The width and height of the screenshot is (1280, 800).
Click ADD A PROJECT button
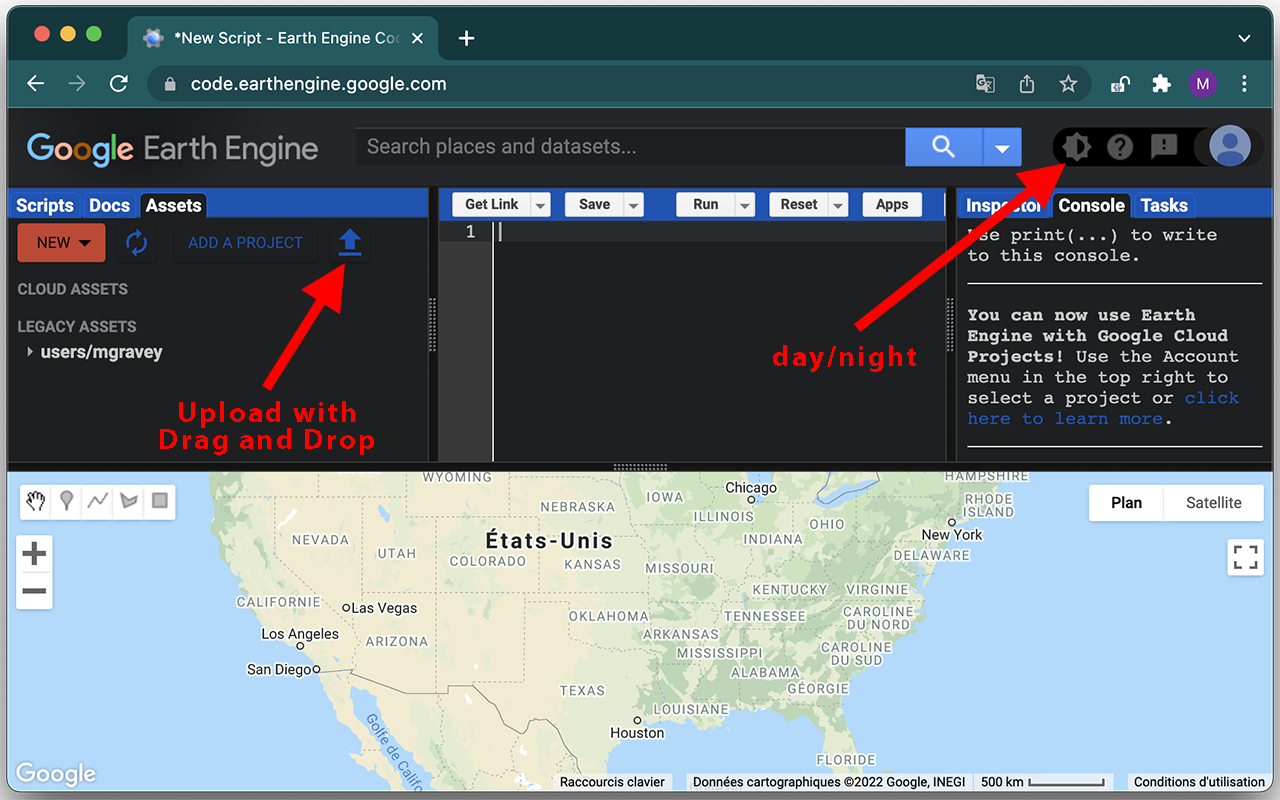245,242
